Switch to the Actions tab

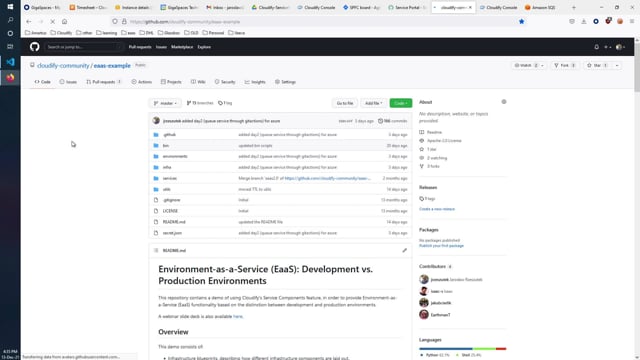[142, 82]
